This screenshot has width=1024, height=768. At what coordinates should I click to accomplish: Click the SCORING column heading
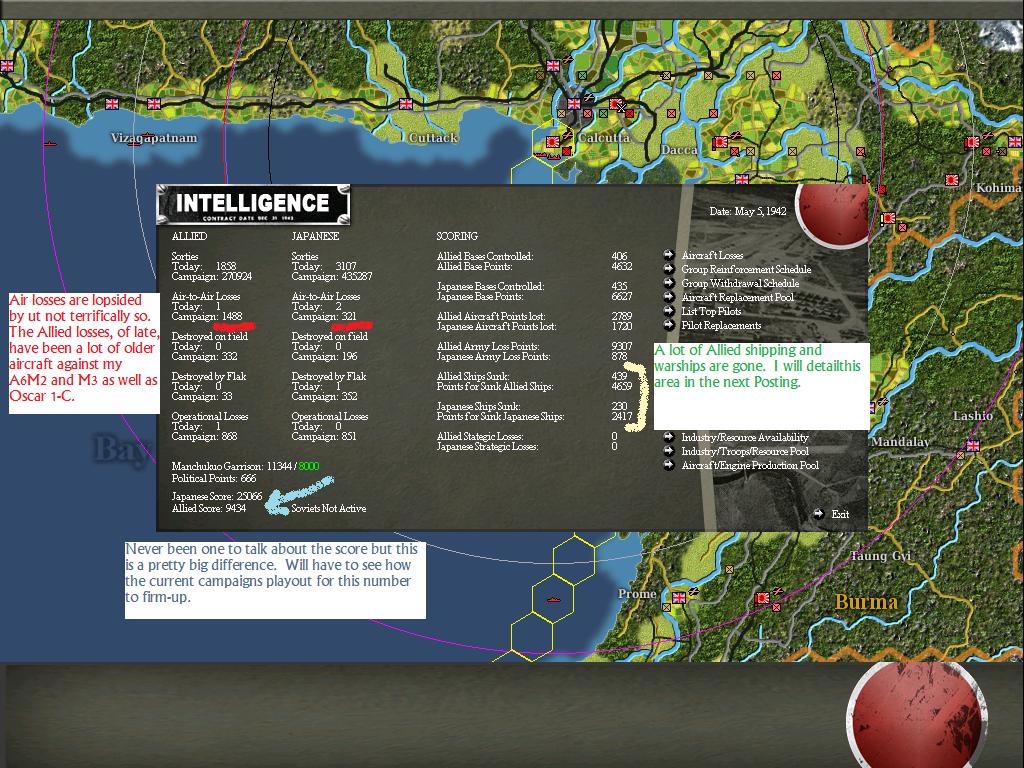(457, 236)
